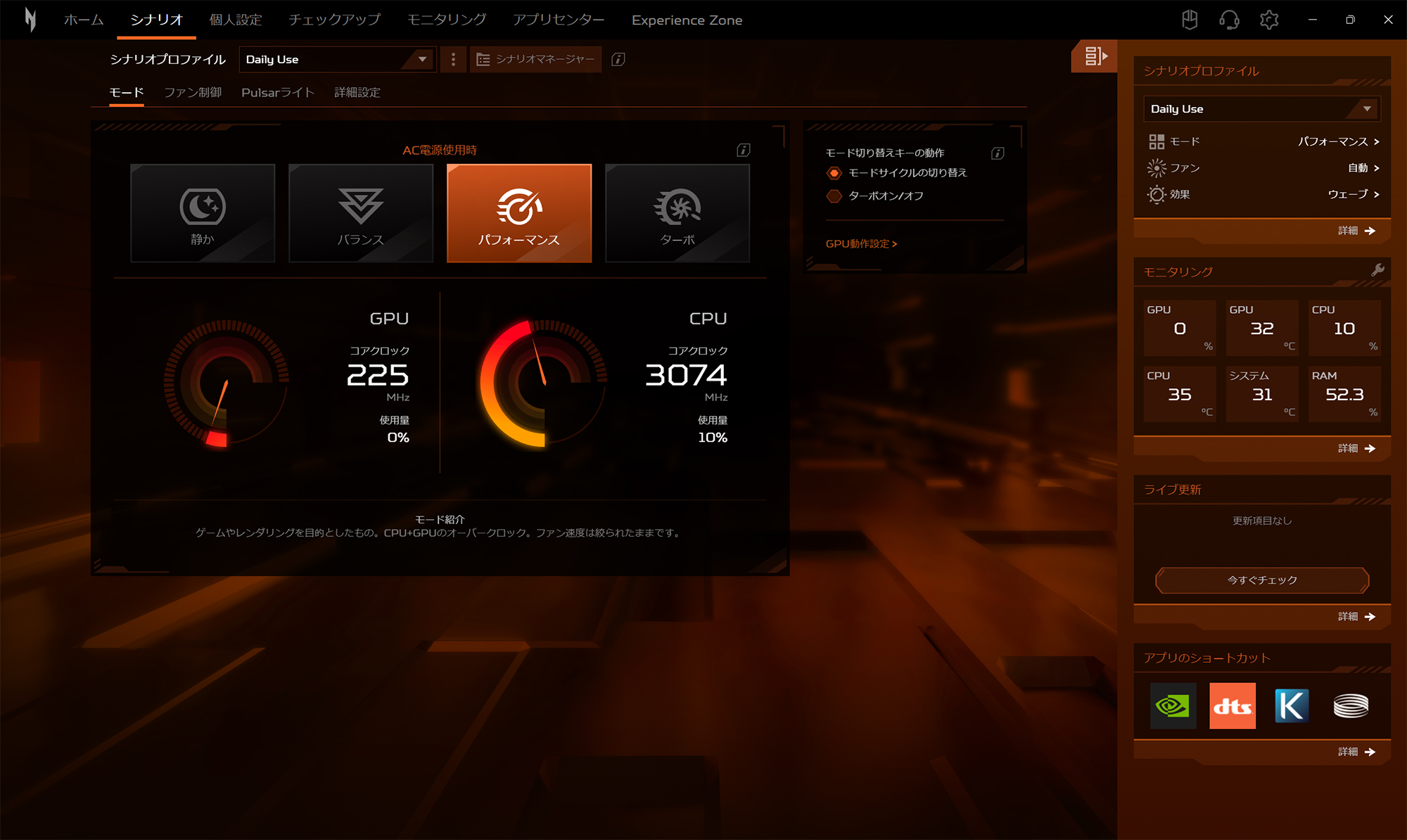Image resolution: width=1407 pixels, height=840 pixels.
Task: Open the NVIDIA app shortcut
Action: click(1173, 706)
